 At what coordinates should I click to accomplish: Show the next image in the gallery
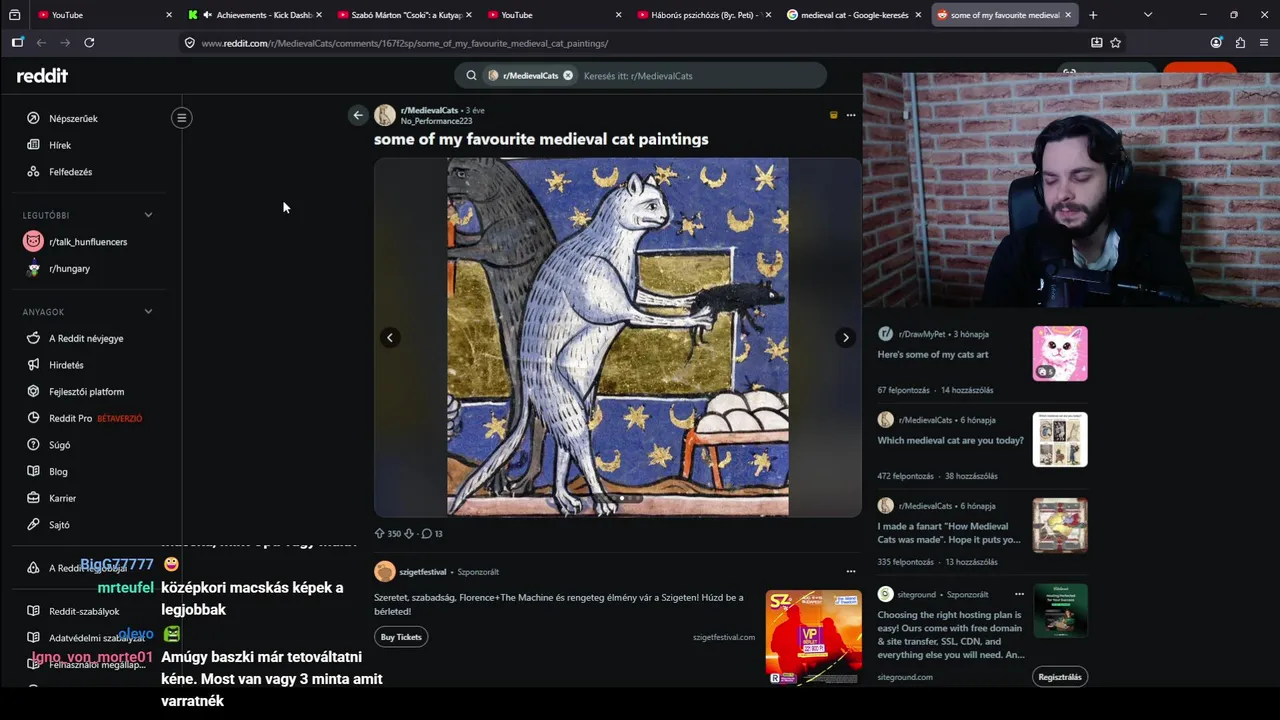click(845, 337)
